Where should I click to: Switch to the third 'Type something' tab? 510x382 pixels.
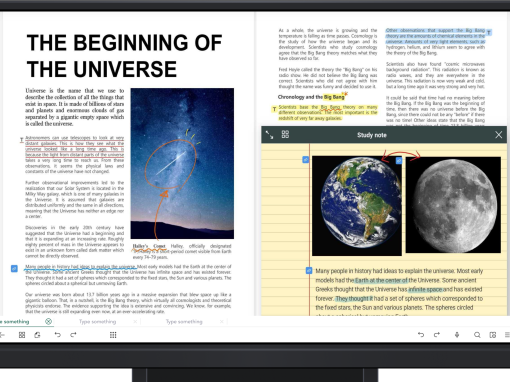tap(184, 322)
